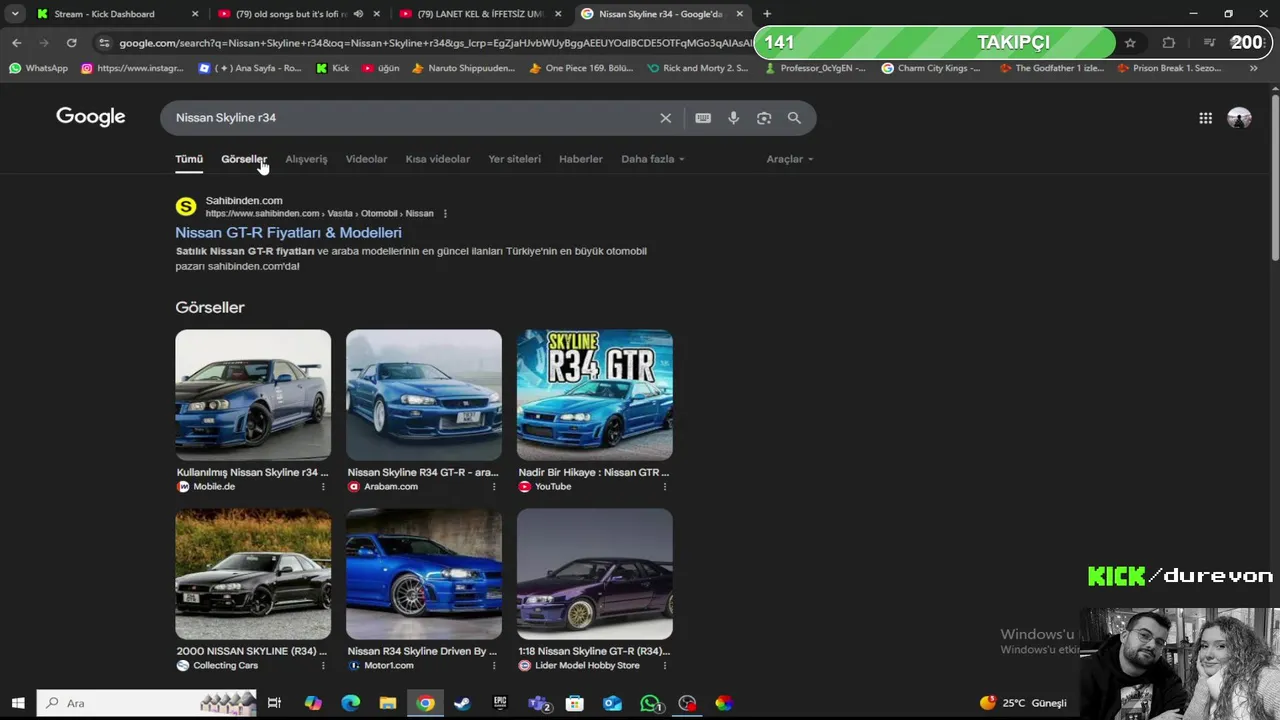Open the Charm City Kings bookmark
This screenshot has width=1280, height=720.
(931, 68)
